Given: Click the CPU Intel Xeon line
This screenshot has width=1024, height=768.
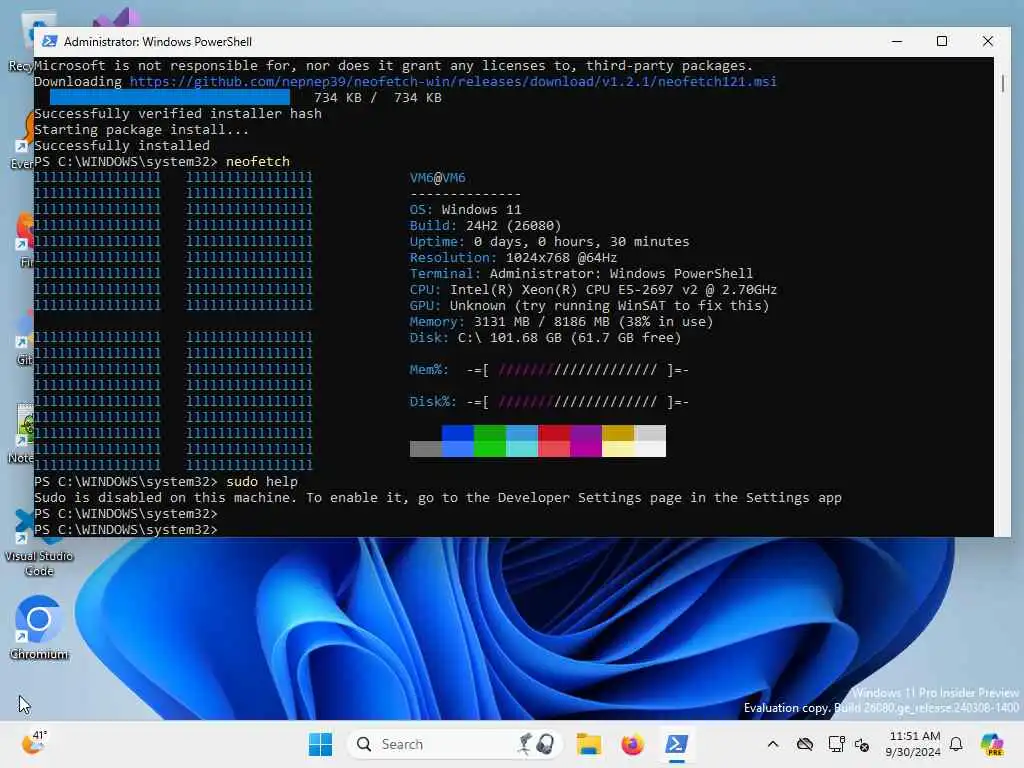Looking at the screenshot, I should coord(593,290).
